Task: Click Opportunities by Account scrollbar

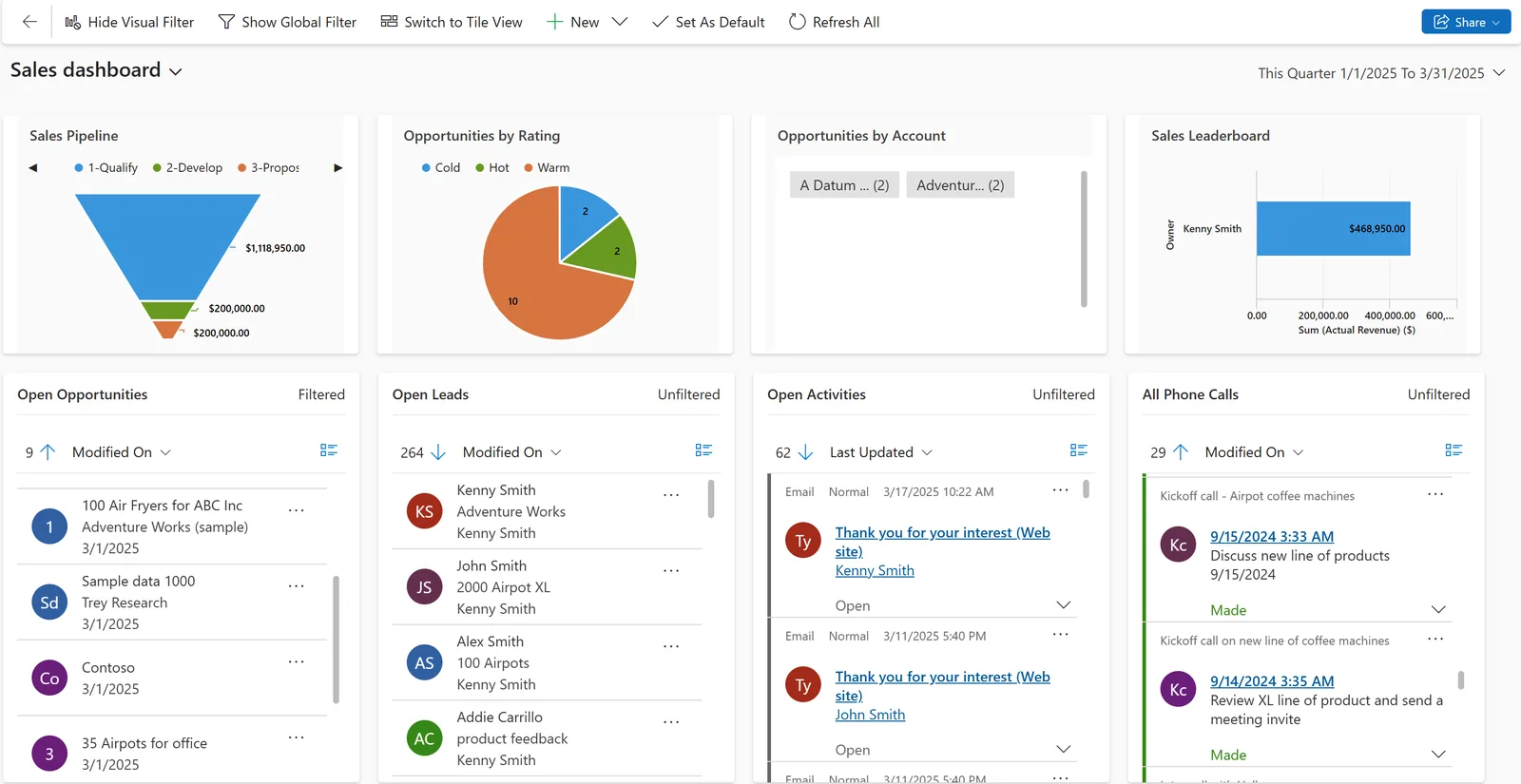Action: pyautogui.click(x=1084, y=239)
